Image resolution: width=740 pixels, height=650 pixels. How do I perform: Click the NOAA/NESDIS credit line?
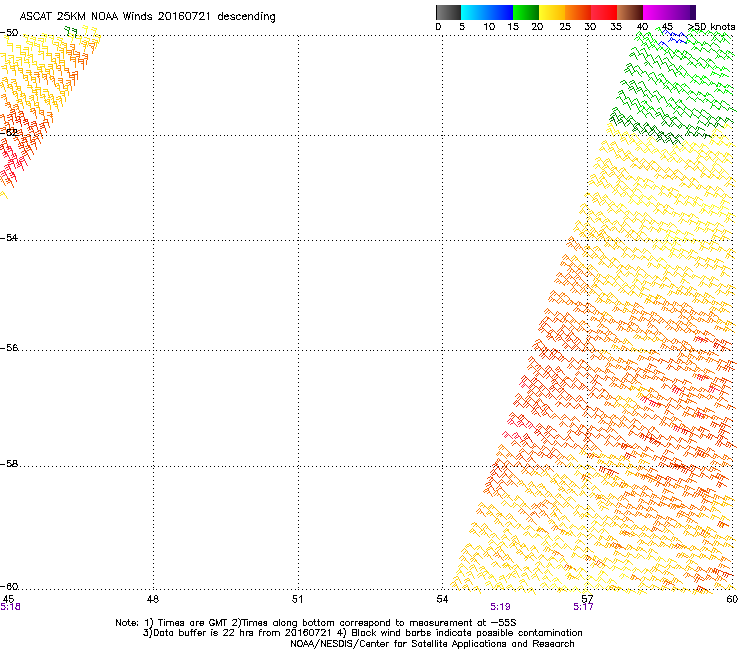432,643
